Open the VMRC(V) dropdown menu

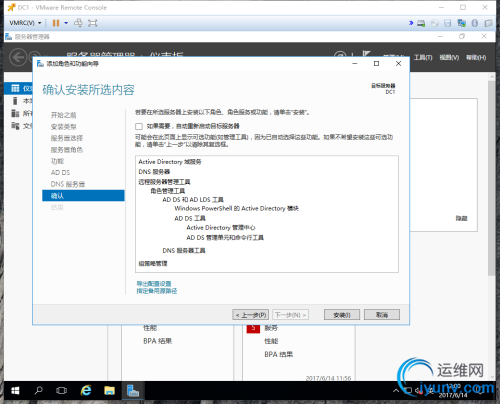25,23
